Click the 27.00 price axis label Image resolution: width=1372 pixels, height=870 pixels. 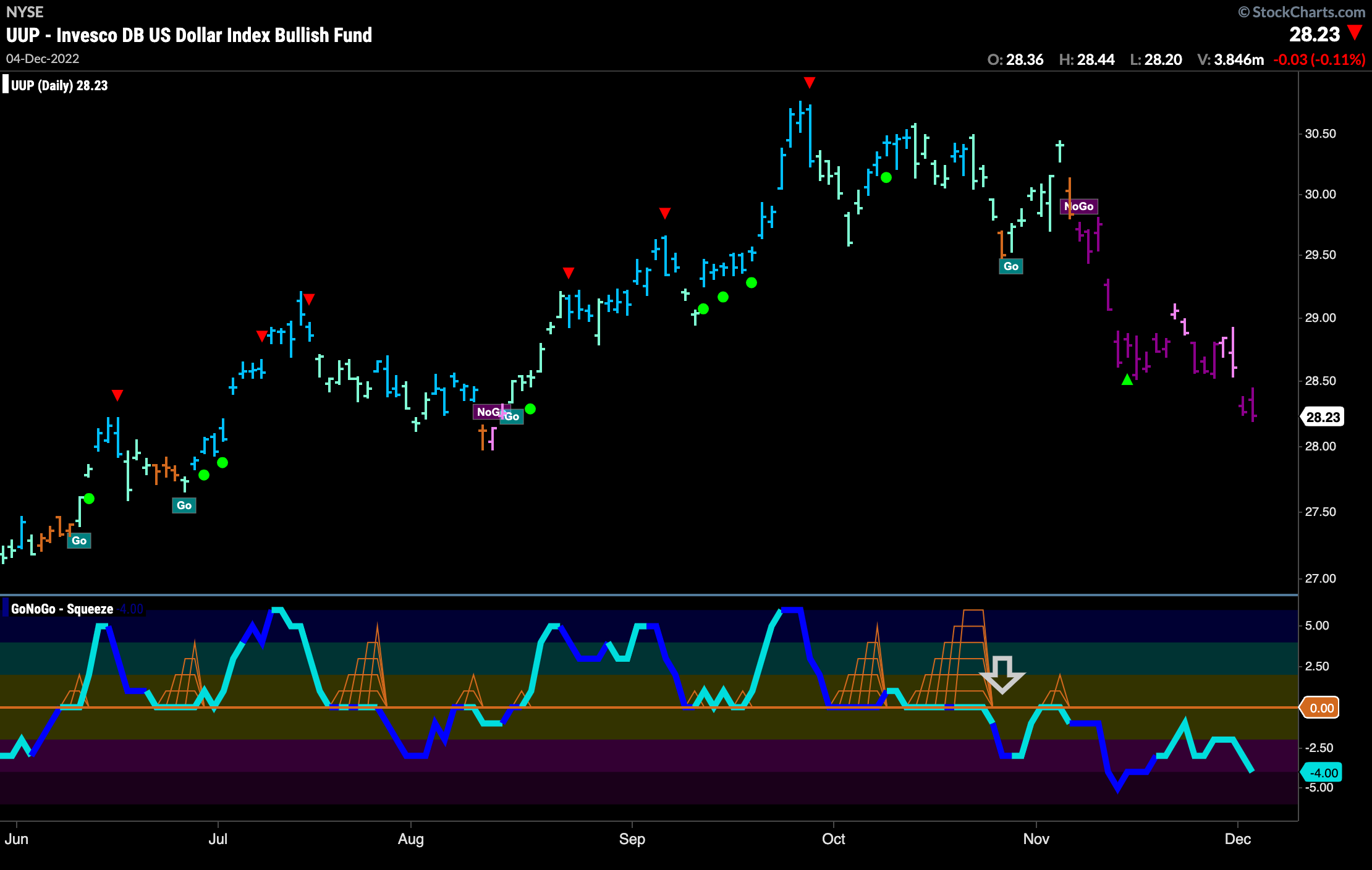coord(1321,578)
